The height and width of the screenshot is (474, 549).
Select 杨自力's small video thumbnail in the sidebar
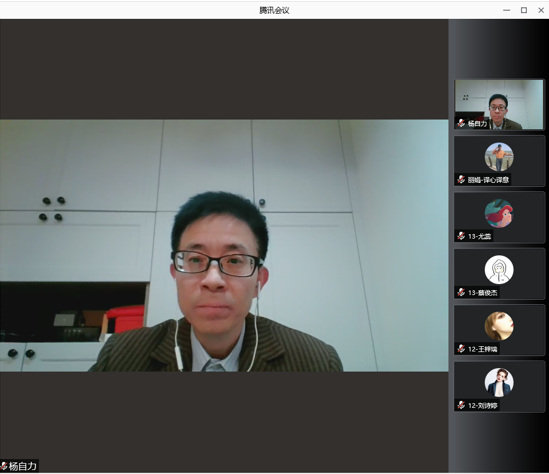(499, 104)
